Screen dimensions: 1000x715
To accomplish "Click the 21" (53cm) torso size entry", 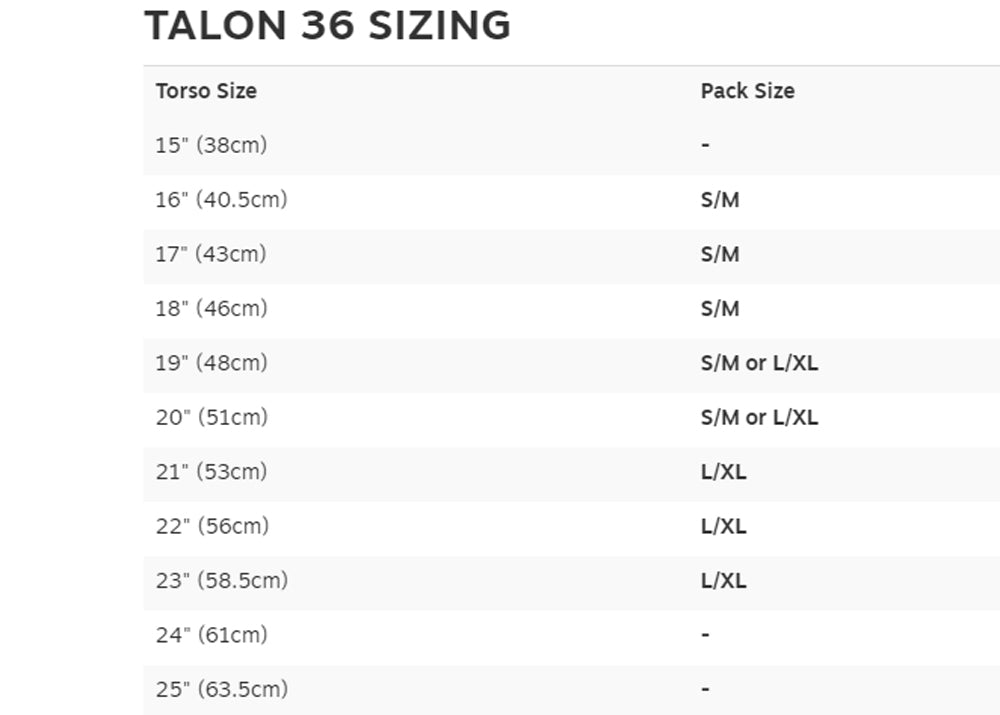I will (x=211, y=472).
